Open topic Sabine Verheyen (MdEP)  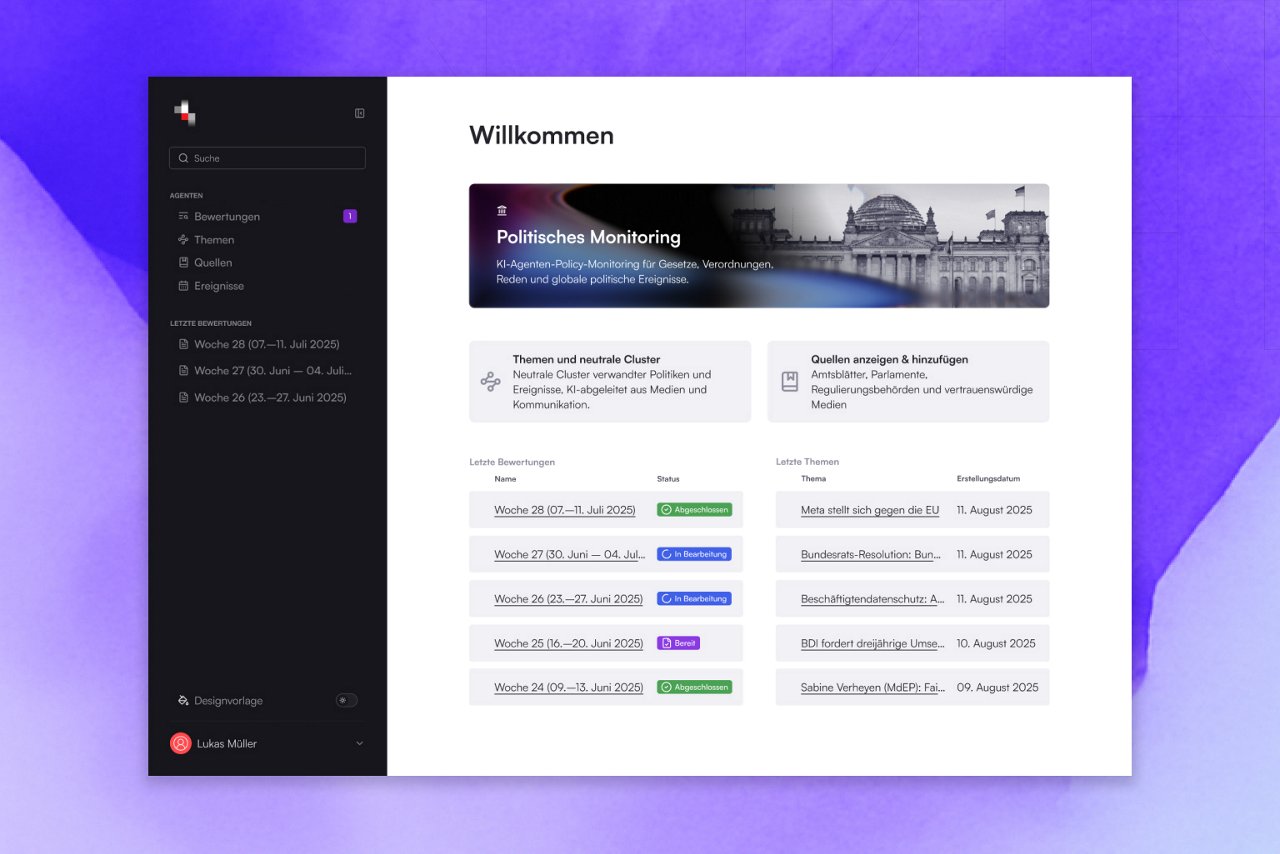[x=873, y=687]
